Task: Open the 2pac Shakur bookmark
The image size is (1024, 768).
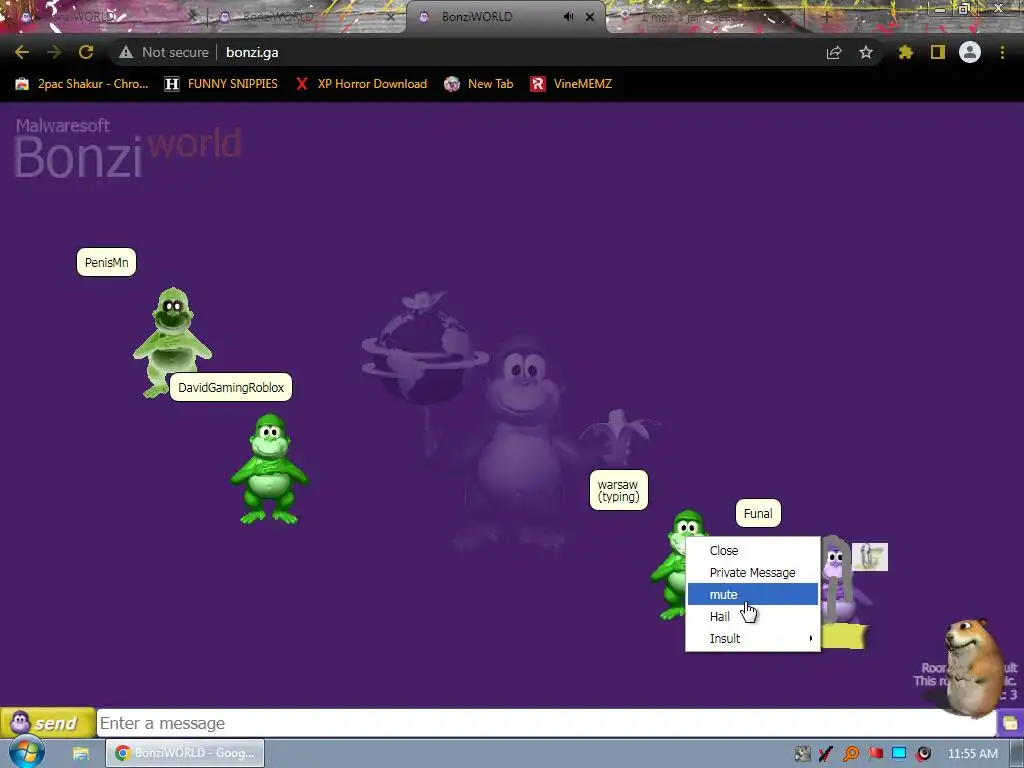Action: click(82, 84)
